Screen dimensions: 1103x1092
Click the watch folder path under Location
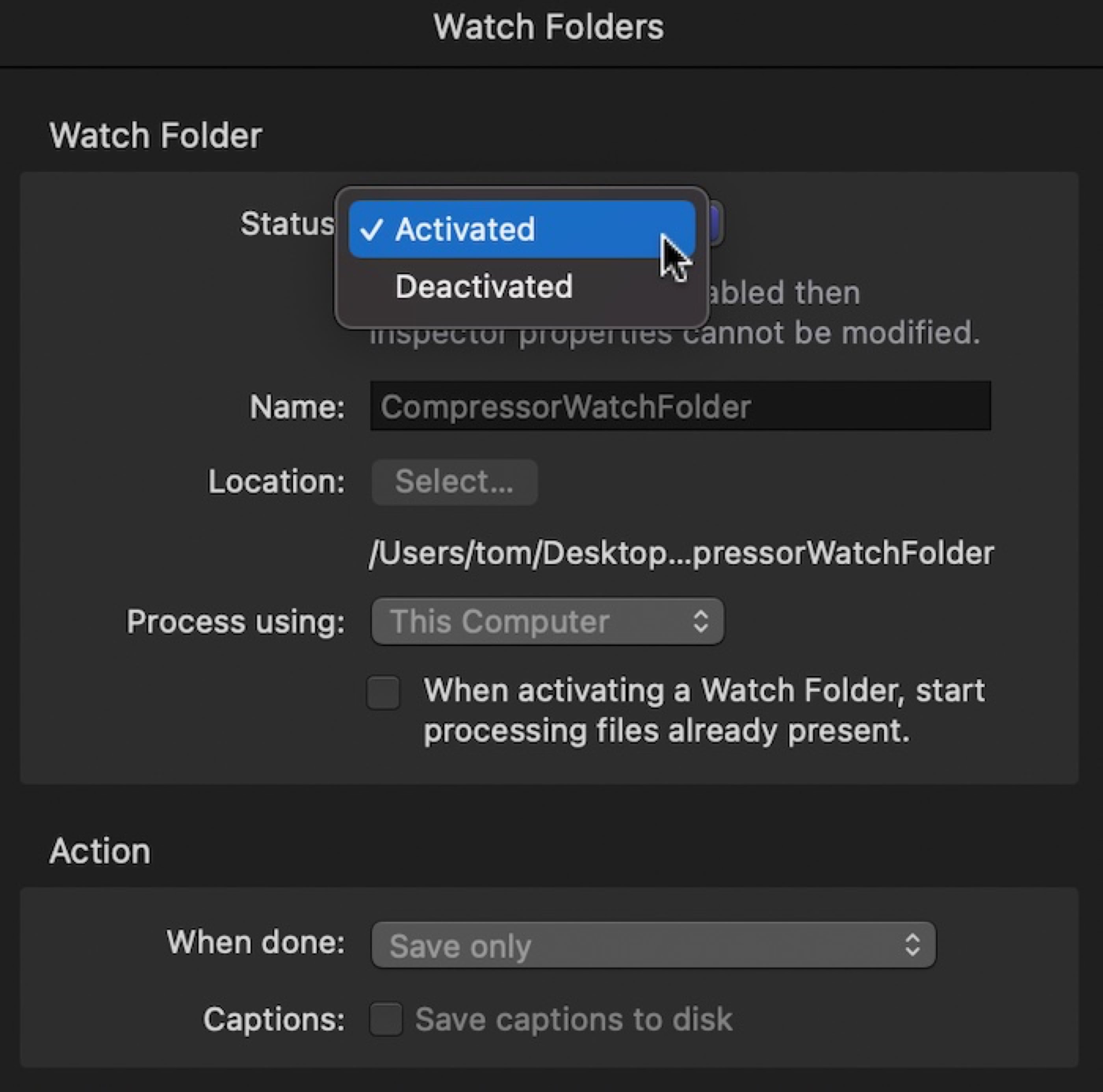click(681, 553)
